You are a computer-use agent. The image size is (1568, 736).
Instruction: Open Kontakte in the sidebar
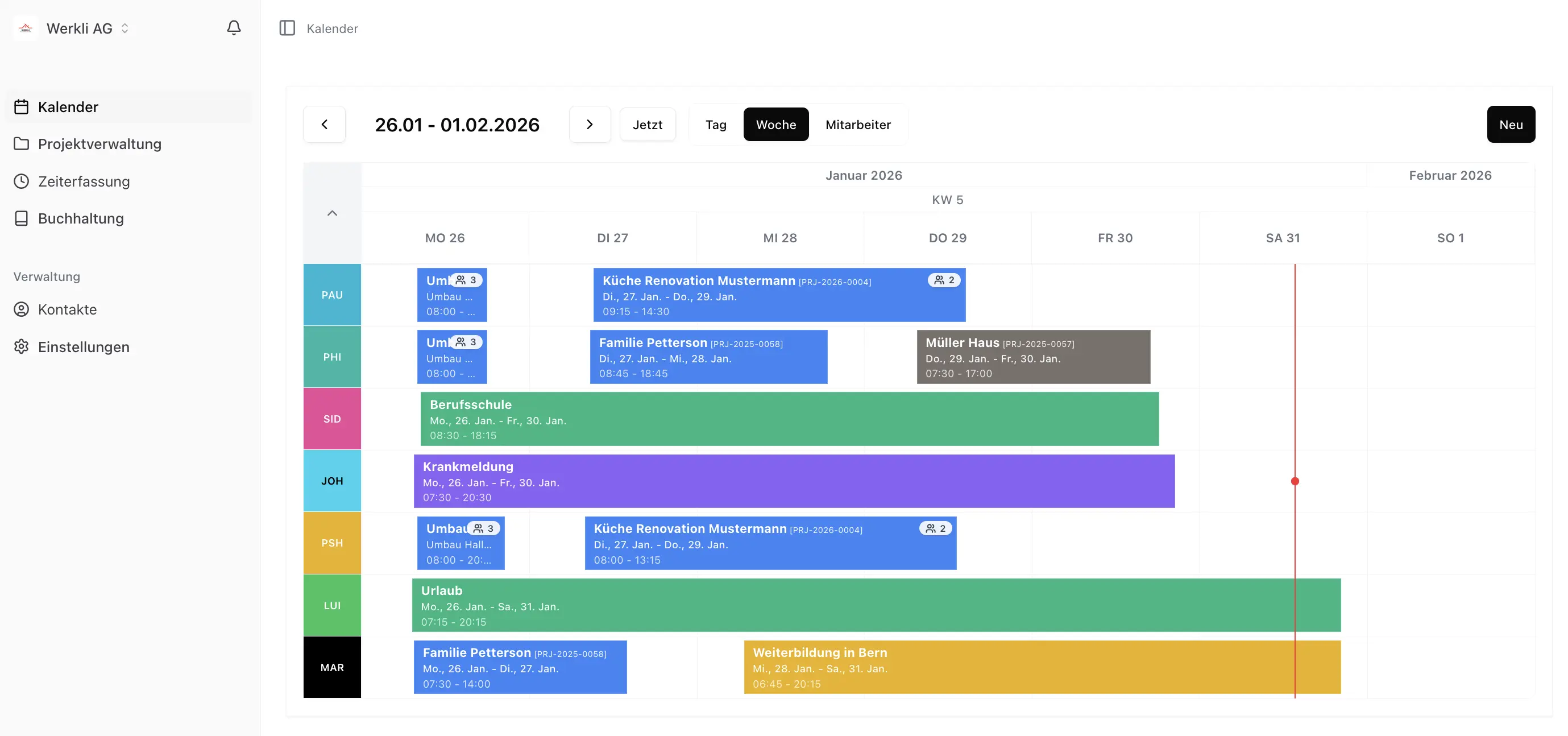point(129,310)
